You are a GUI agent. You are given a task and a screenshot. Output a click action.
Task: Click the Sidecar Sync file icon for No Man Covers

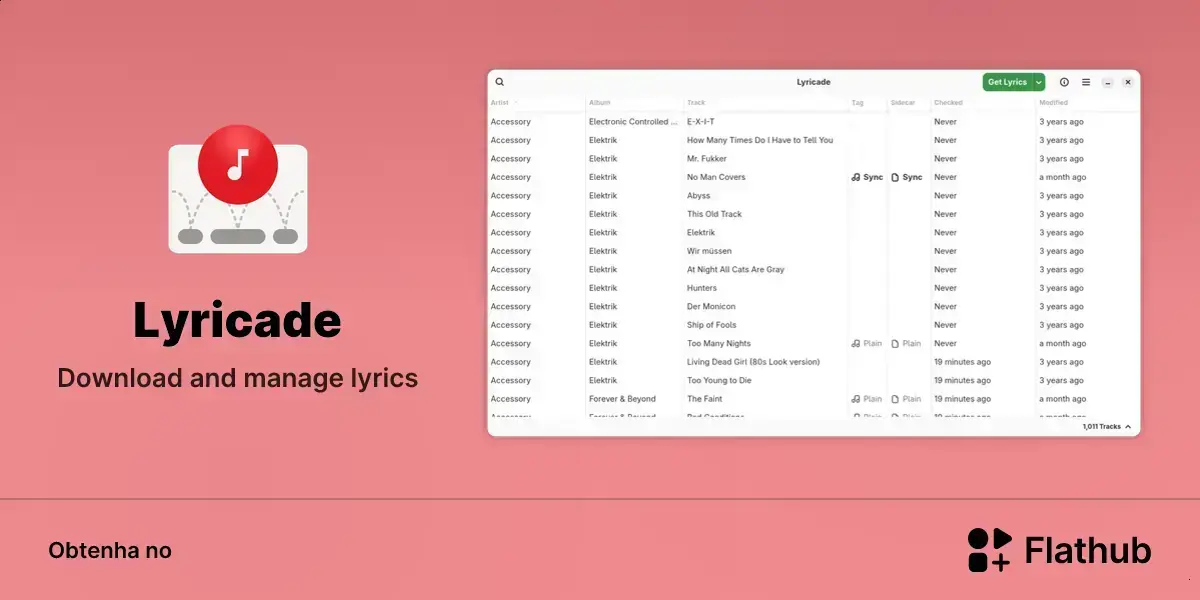click(895, 177)
